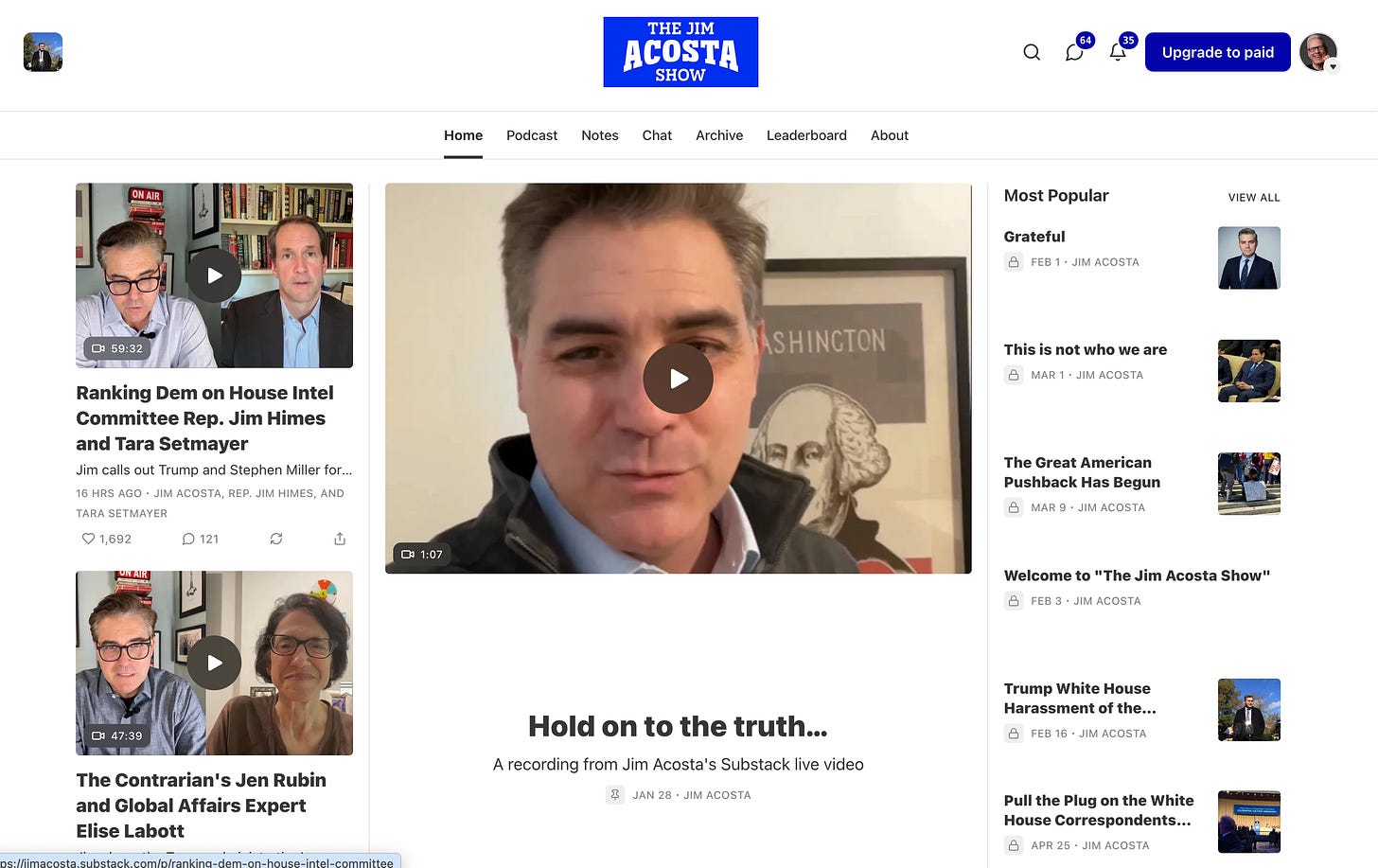This screenshot has height=868, width=1378.
Task: Go to the Chat tab
Action: 657,135
